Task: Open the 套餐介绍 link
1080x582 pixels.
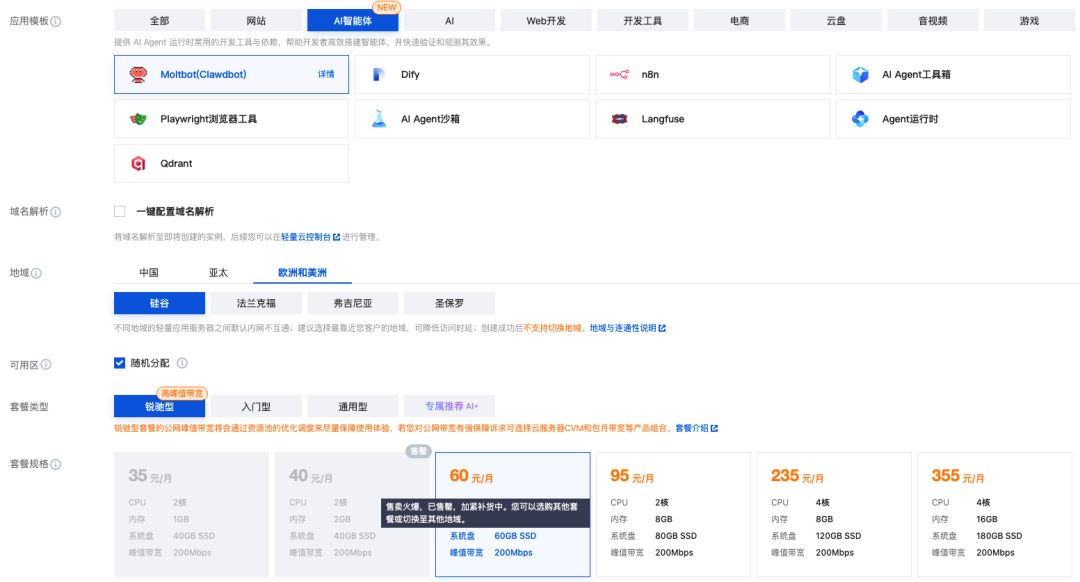Action: pyautogui.click(x=692, y=428)
